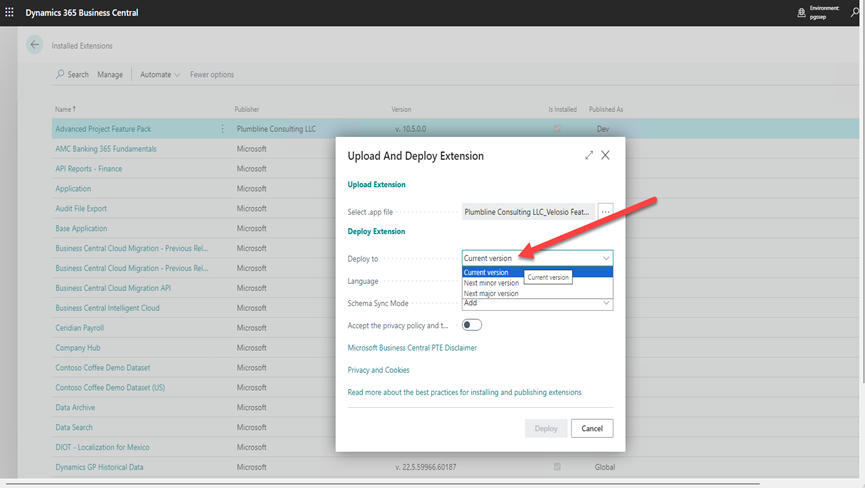Open Audit File Export extension
The image size is (865, 488).
pyautogui.click(x=81, y=208)
